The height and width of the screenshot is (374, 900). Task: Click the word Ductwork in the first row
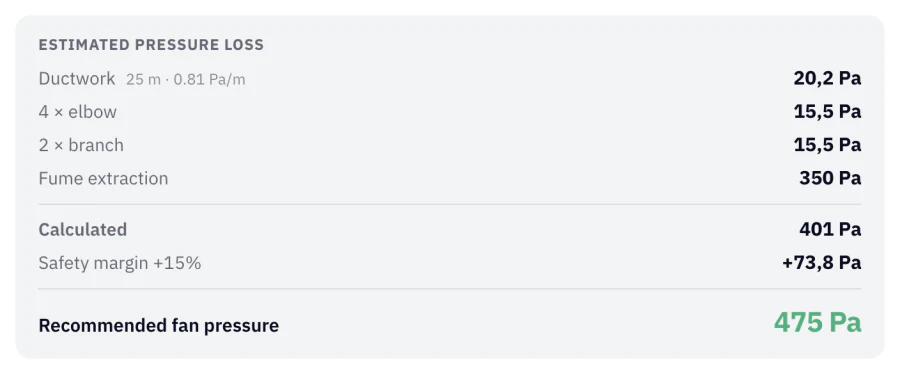77,79
